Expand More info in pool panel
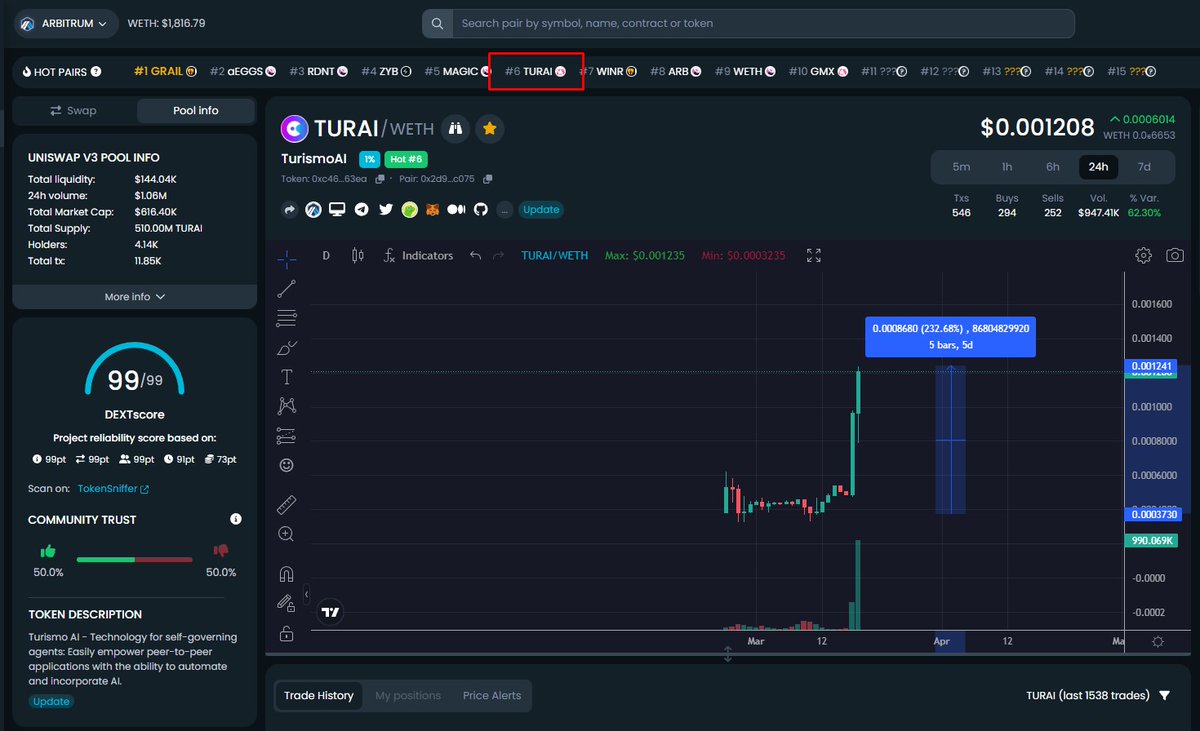Viewport: 1200px width, 731px height. coord(135,297)
